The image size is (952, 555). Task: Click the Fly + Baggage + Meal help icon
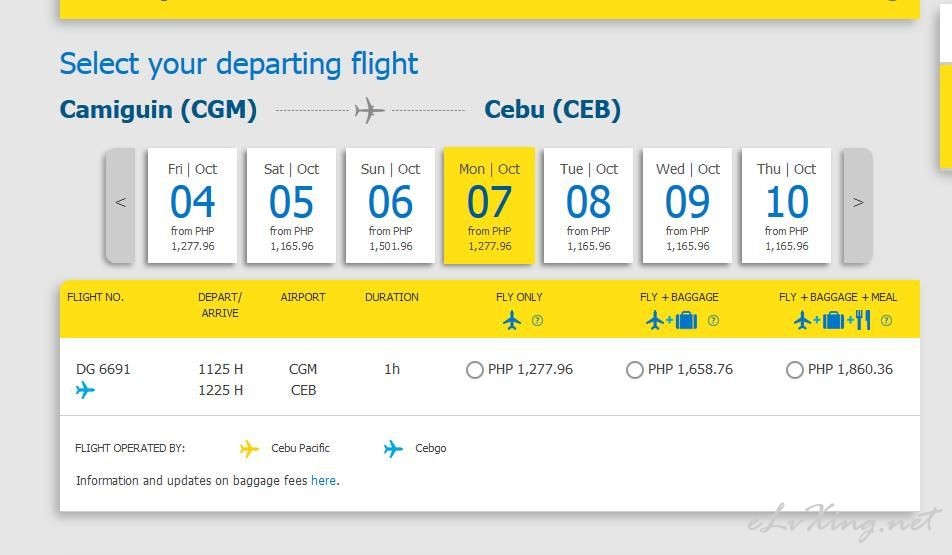[x=886, y=321]
